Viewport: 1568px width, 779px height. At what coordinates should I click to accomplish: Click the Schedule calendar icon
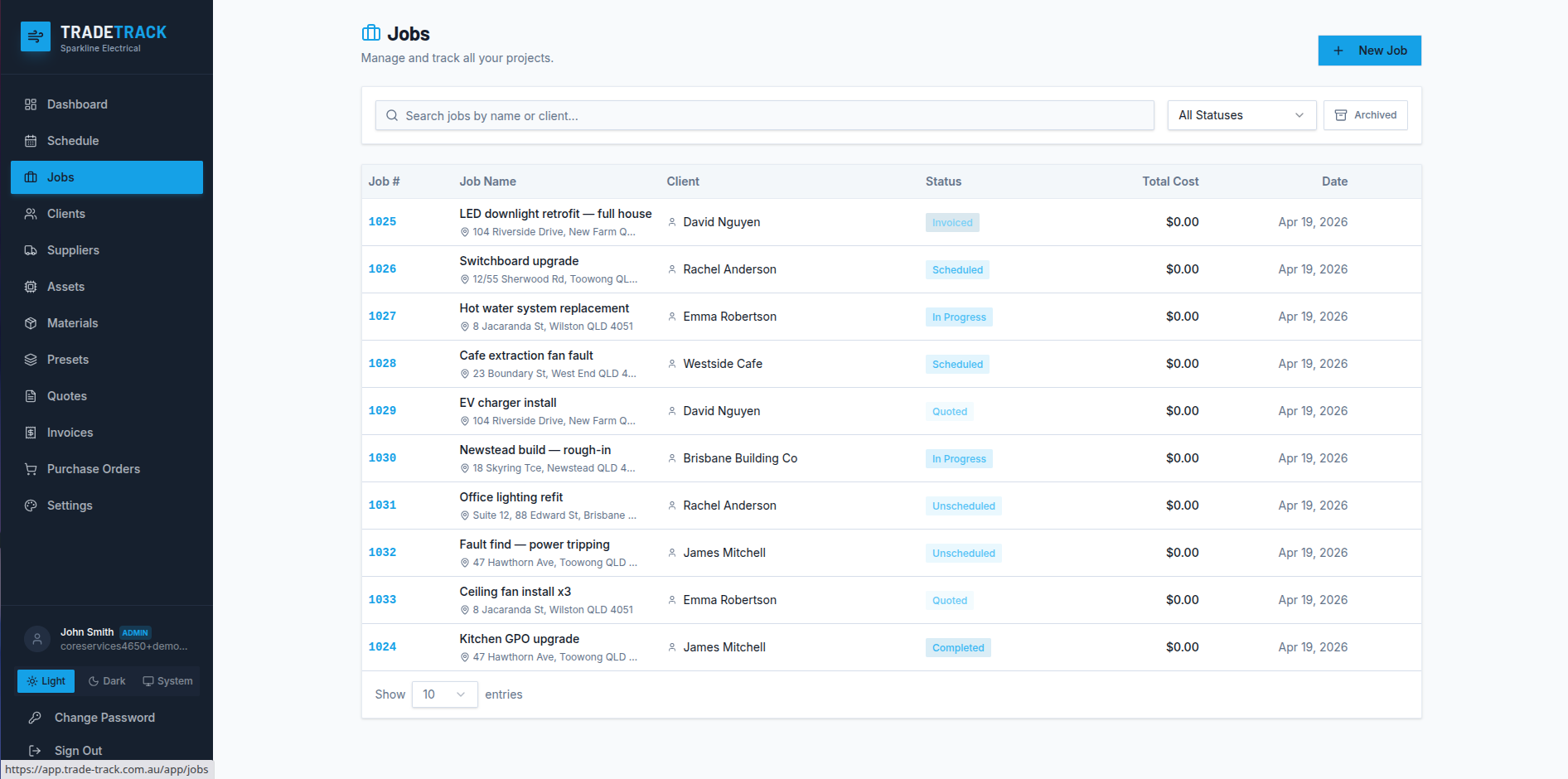click(31, 141)
